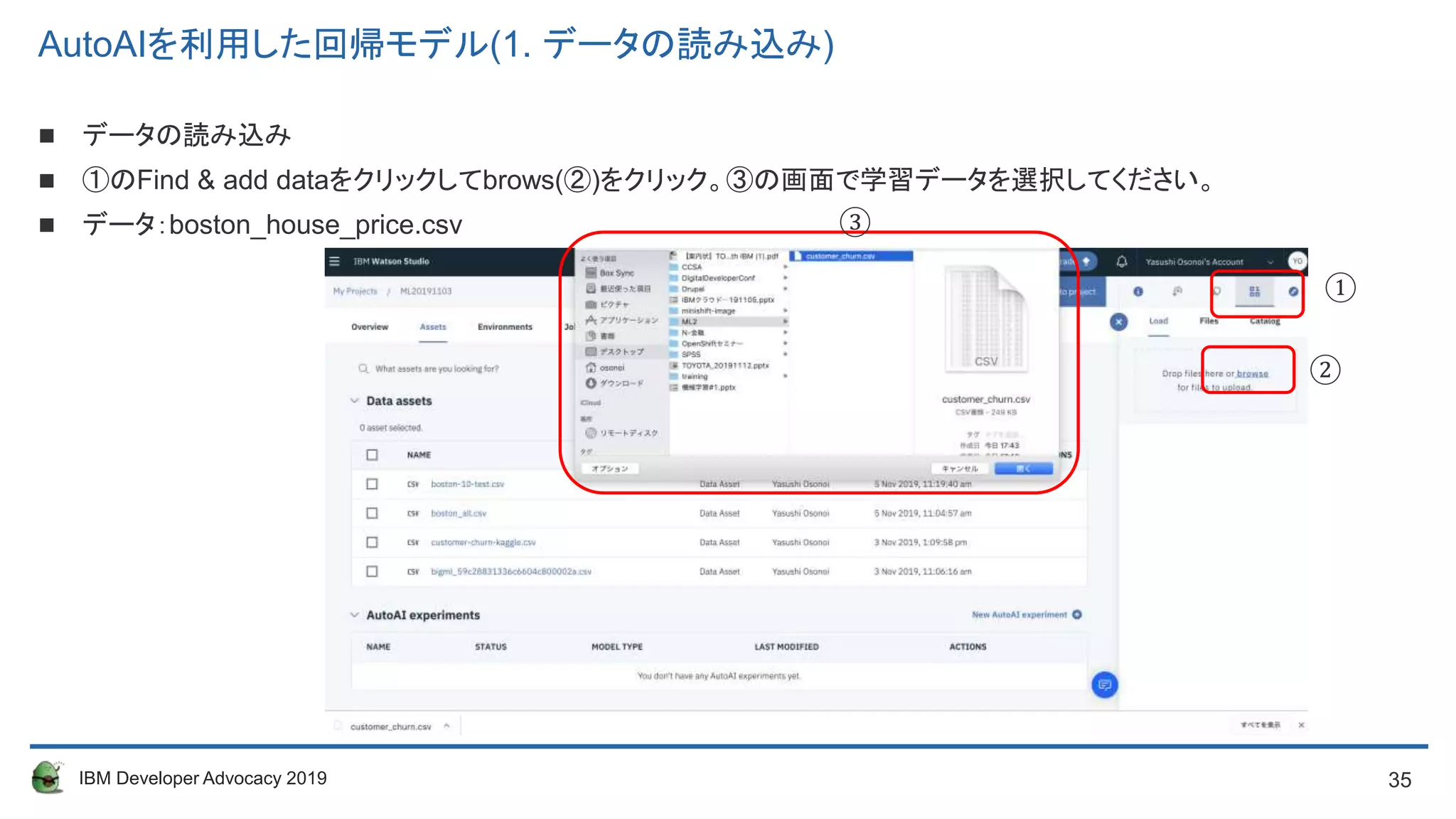Select osonoi home in the file dialog sidebar

tap(605, 368)
